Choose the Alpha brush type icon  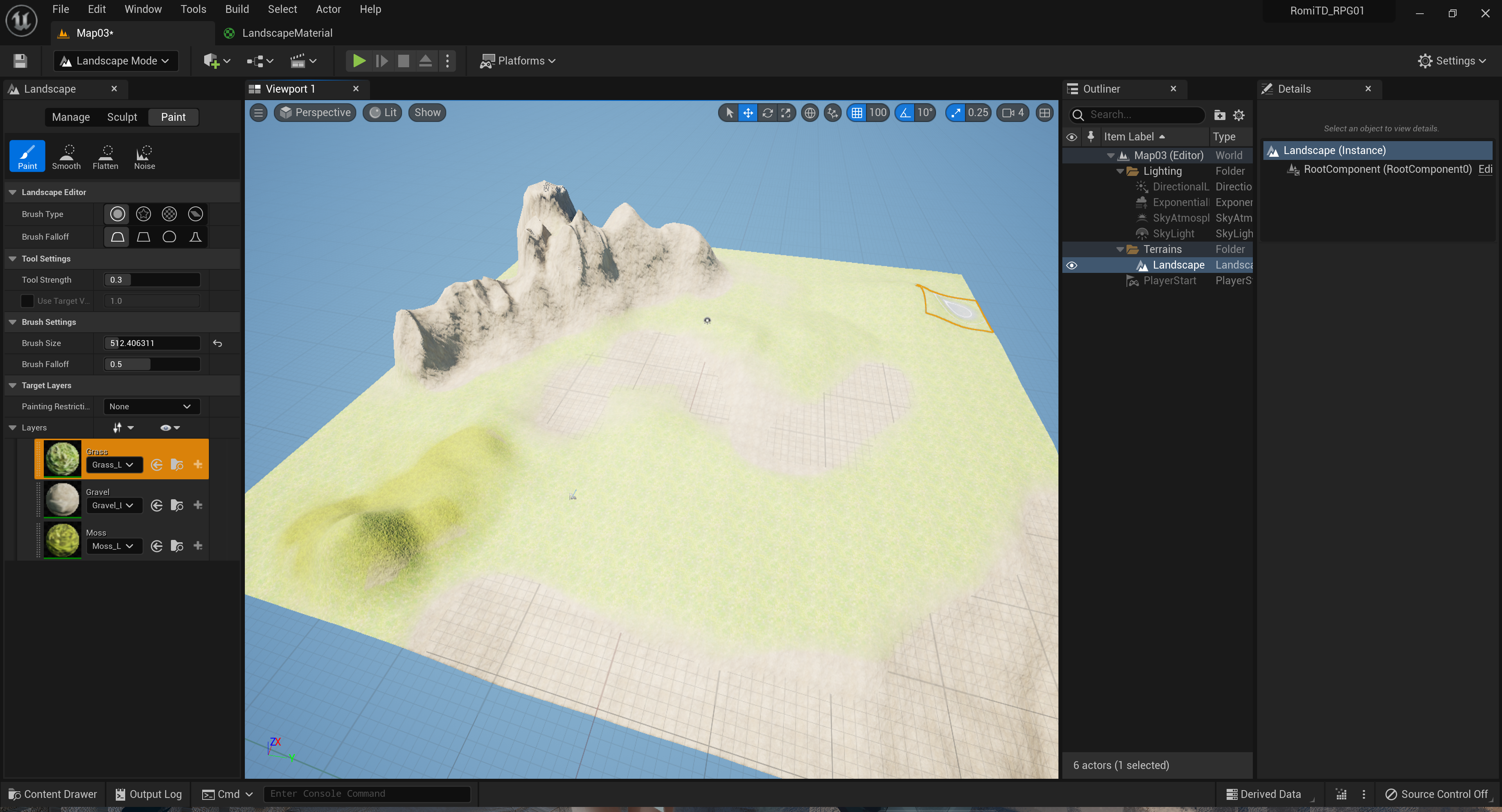tap(144, 214)
